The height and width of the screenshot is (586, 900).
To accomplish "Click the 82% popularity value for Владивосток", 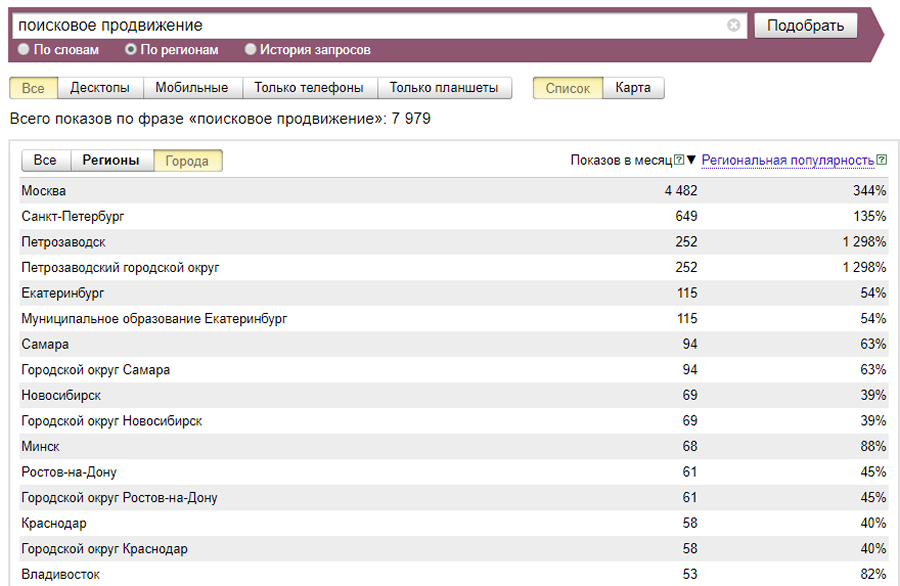I will [874, 575].
